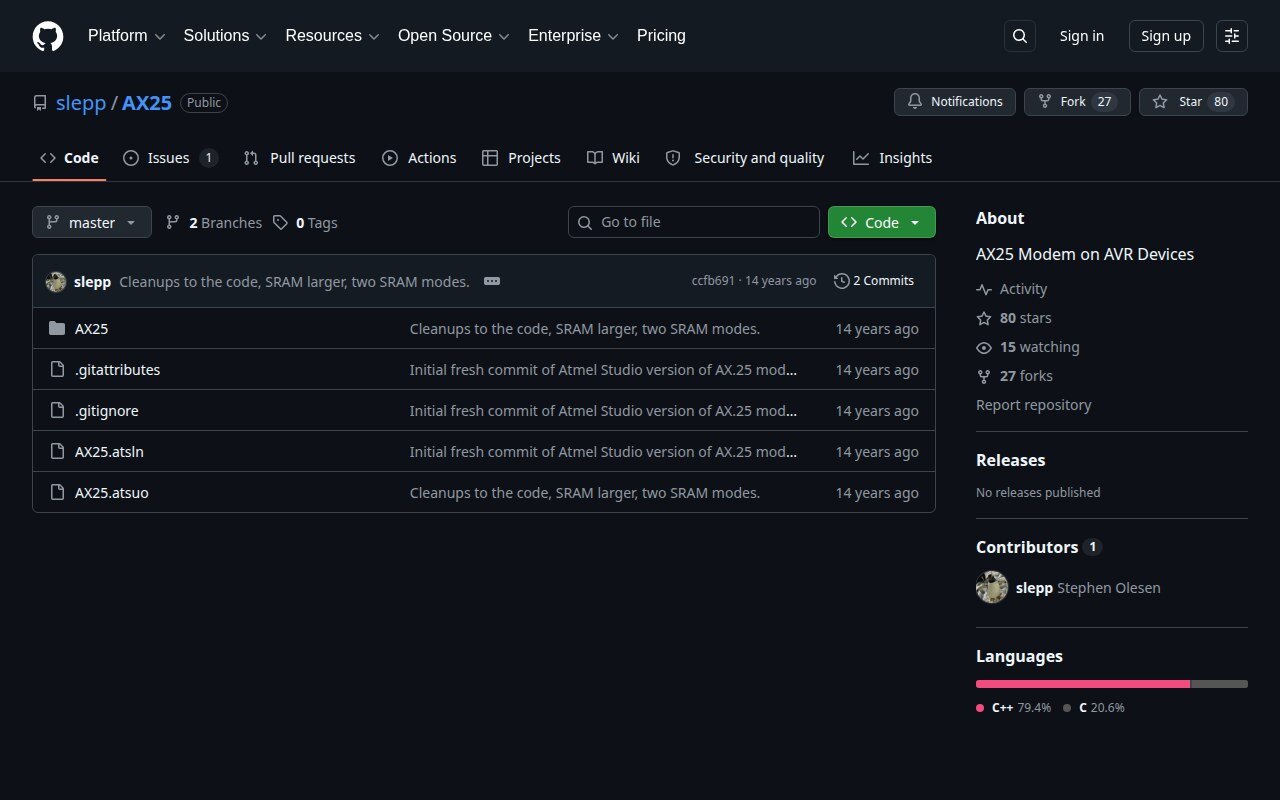Switch to the Projects tab
The image size is (1280, 800).
pos(521,158)
